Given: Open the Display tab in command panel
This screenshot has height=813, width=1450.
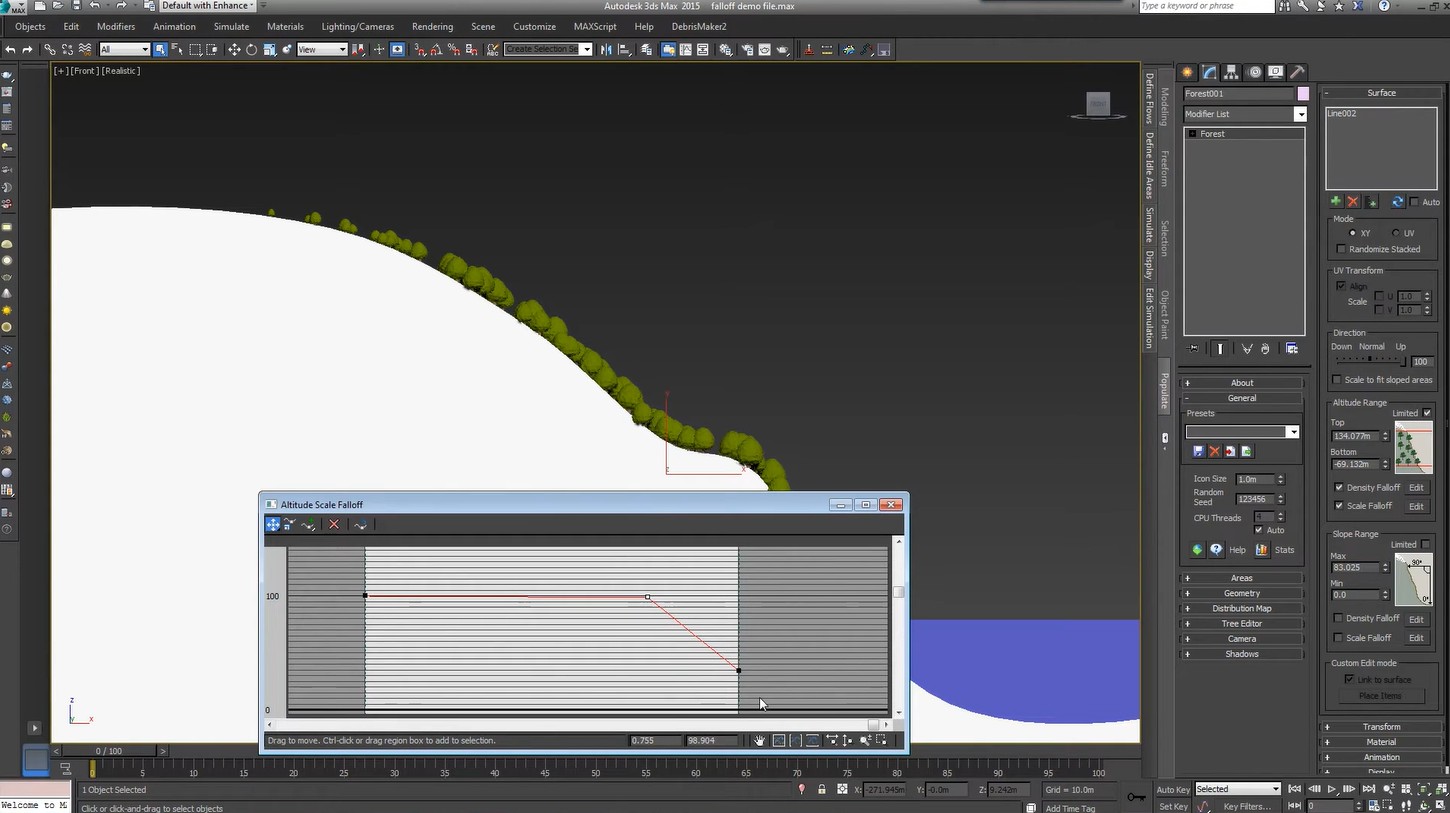Looking at the screenshot, I should 1276,72.
